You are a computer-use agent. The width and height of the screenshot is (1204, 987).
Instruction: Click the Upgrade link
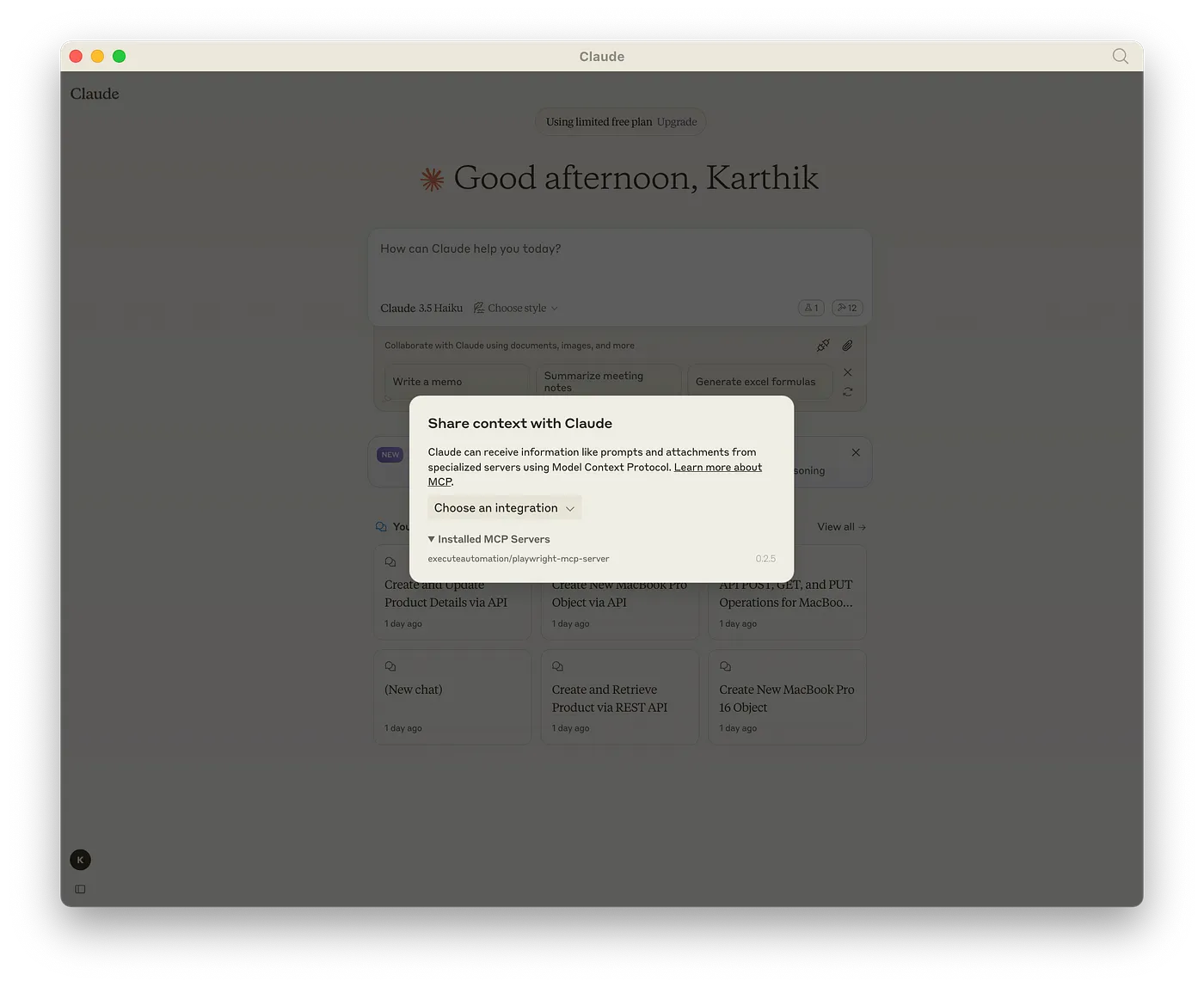677,122
